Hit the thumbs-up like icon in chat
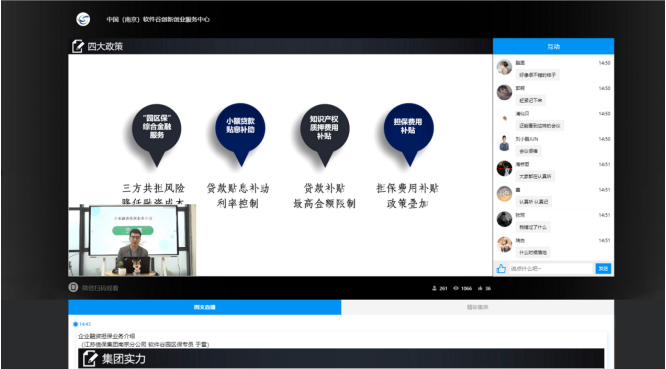The image size is (666, 369). pyautogui.click(x=501, y=269)
